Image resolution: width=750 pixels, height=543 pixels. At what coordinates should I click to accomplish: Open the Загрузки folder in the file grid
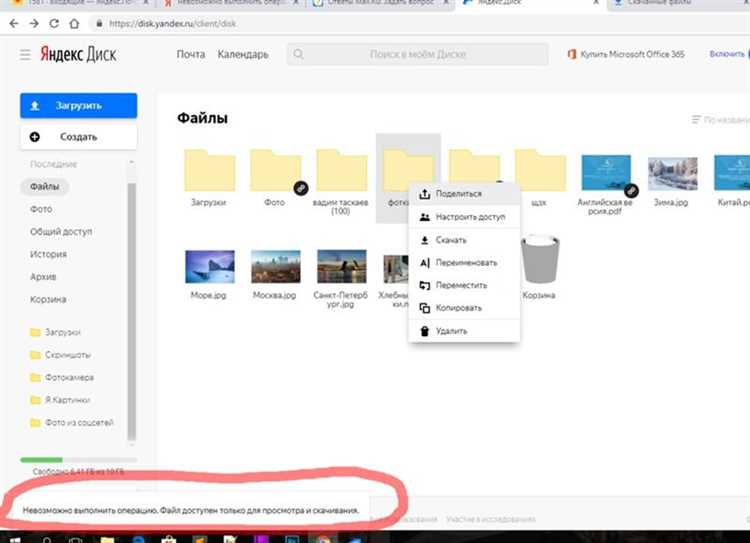click(x=209, y=171)
